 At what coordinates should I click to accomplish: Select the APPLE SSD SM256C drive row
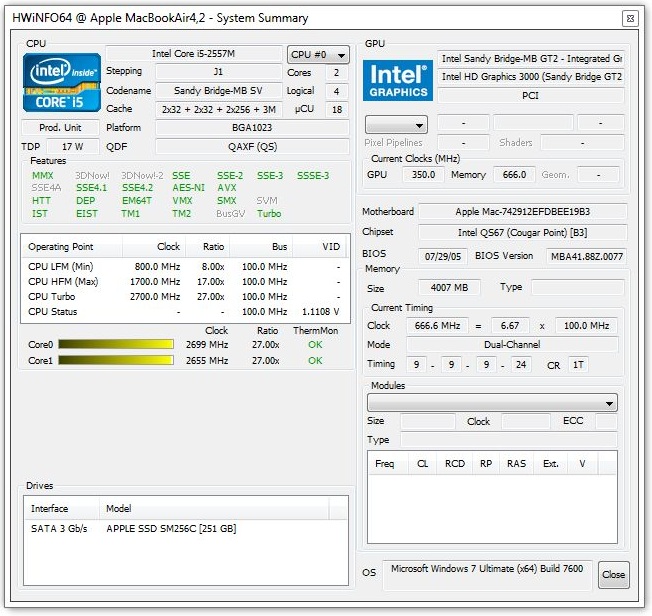click(185, 529)
